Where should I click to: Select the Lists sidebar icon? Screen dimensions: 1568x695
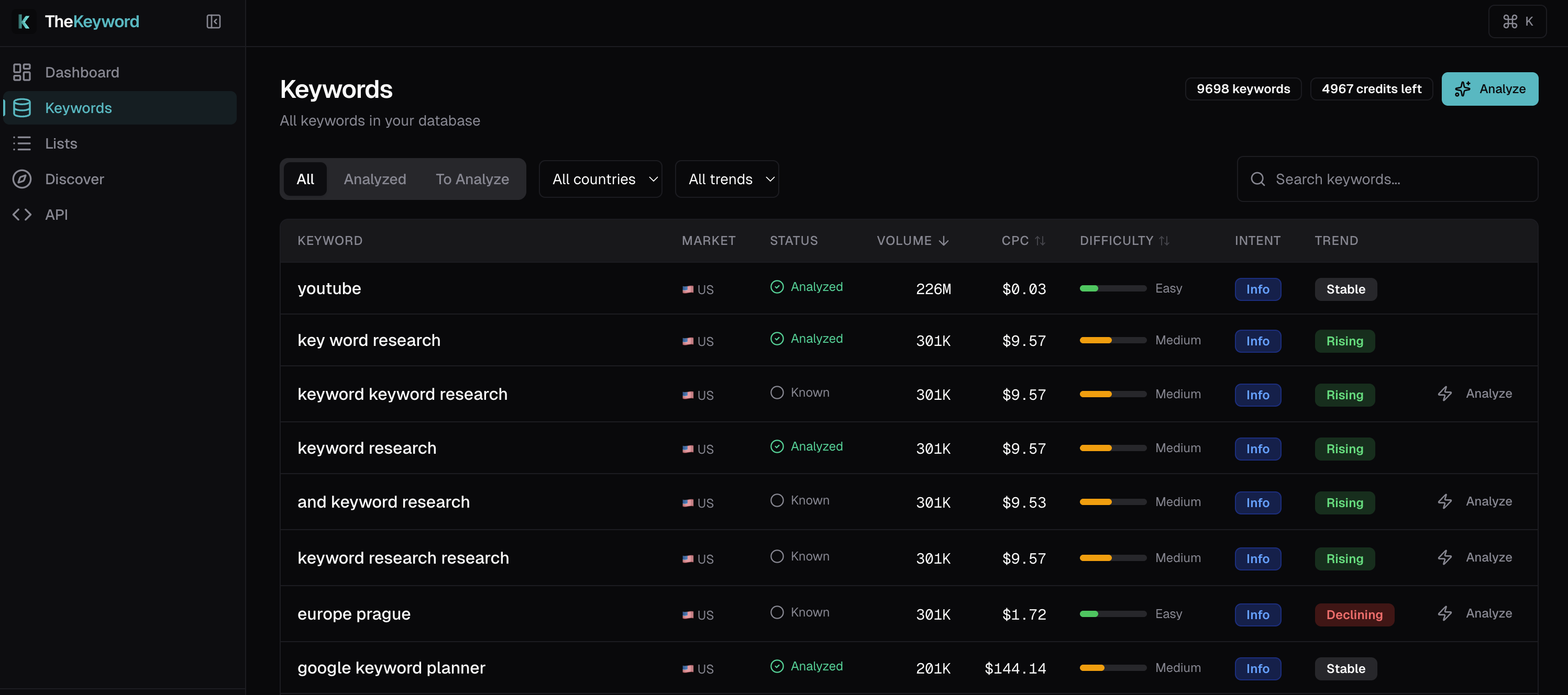pos(22,143)
